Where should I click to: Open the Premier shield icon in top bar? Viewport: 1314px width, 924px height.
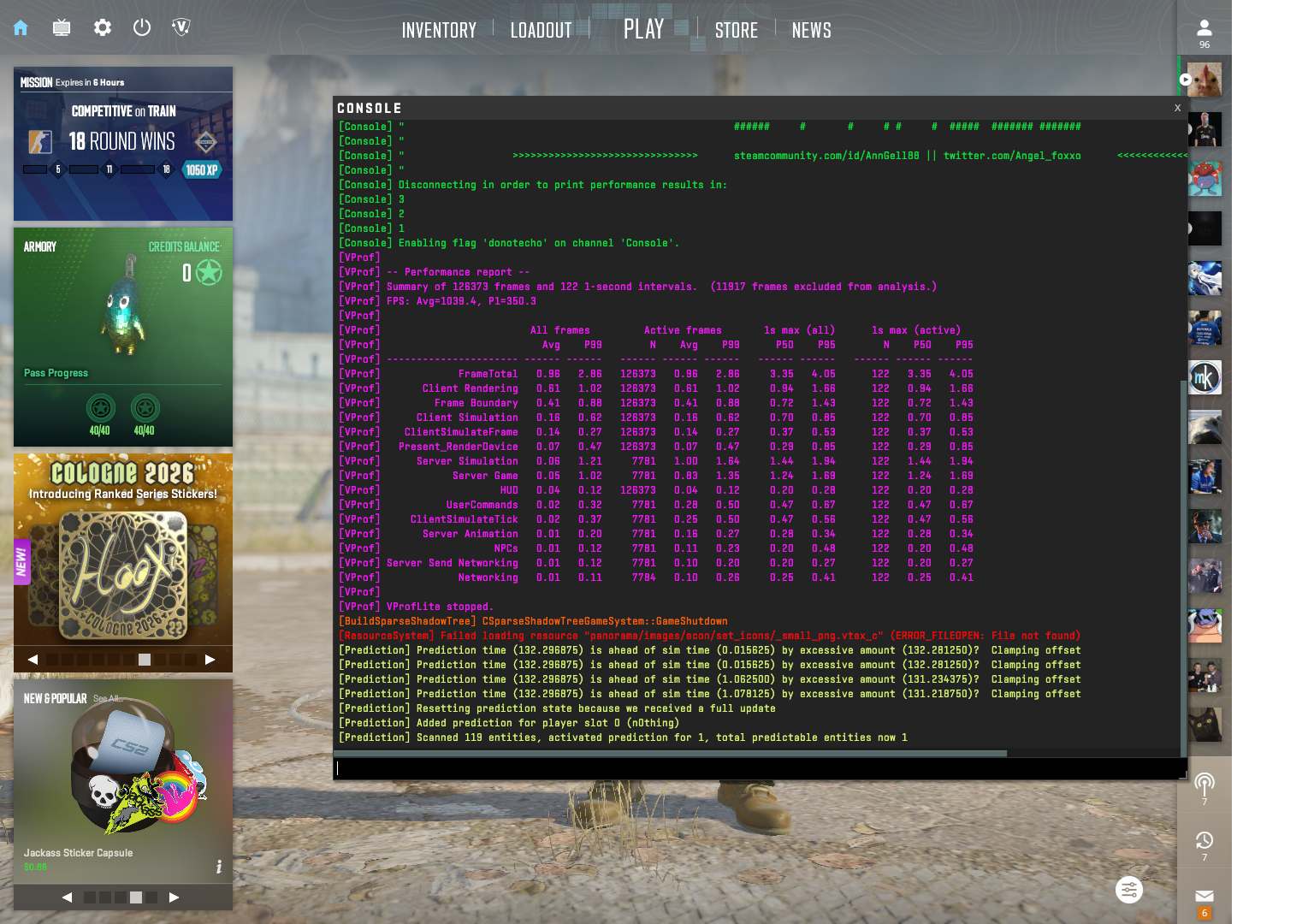(181, 27)
